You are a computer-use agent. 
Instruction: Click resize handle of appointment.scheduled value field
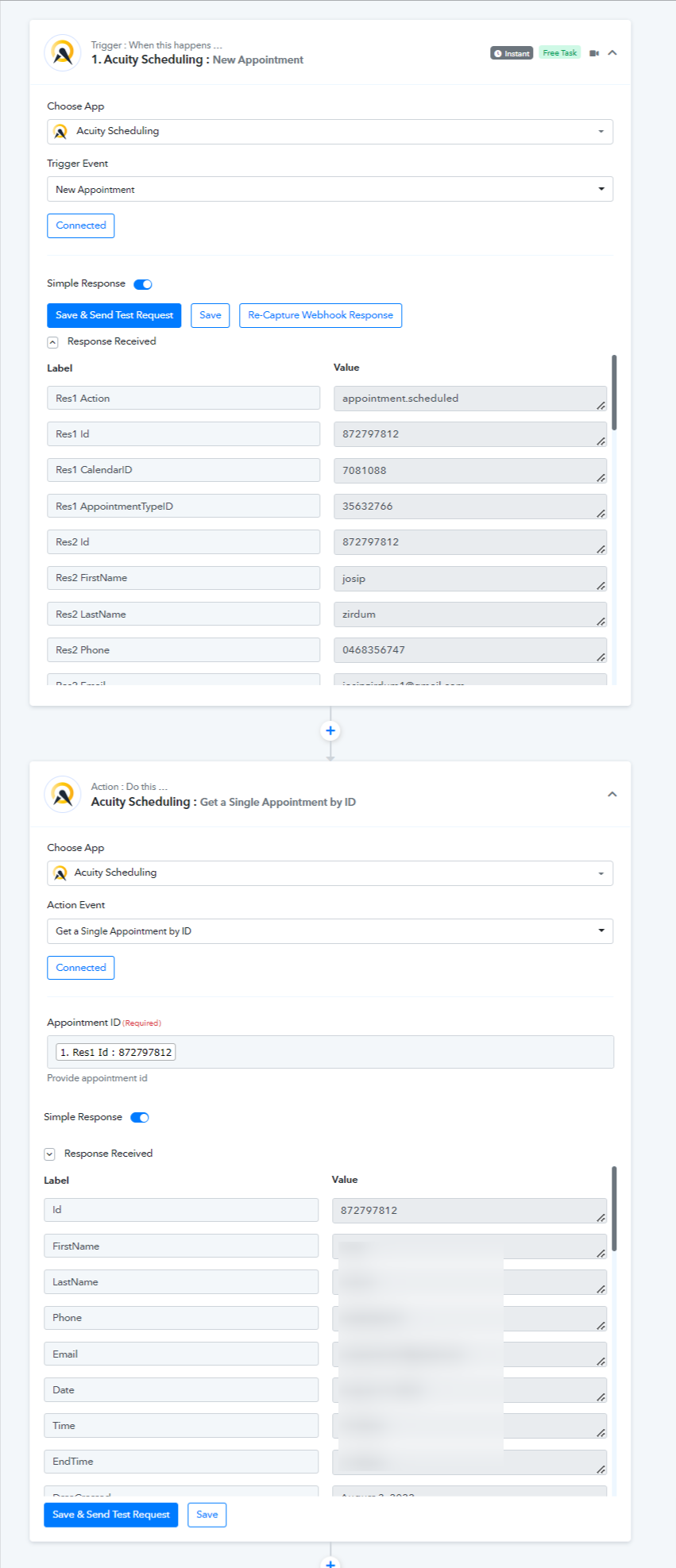click(x=601, y=406)
